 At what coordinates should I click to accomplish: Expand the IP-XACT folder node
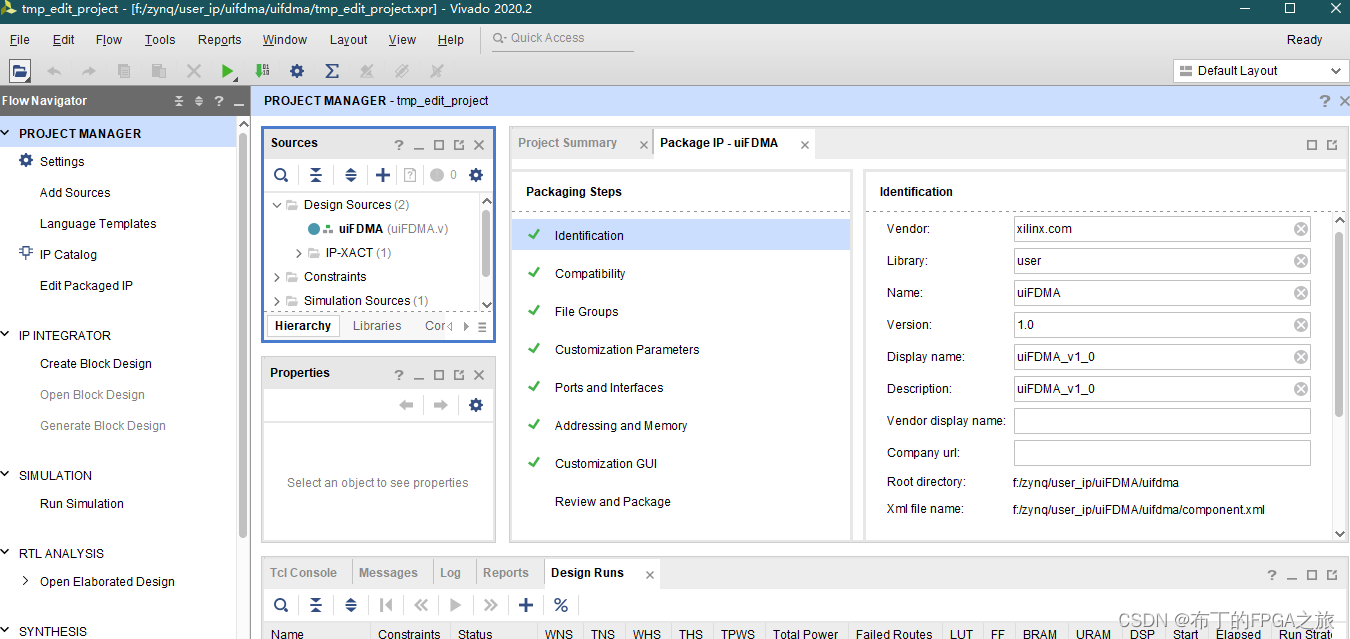click(298, 253)
